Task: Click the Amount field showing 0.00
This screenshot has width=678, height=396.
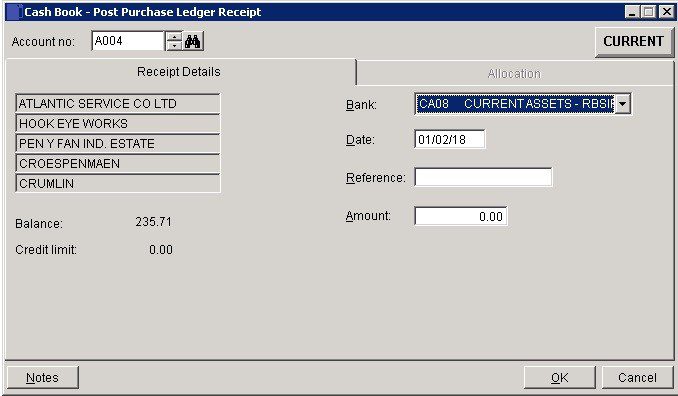Action: (x=461, y=216)
